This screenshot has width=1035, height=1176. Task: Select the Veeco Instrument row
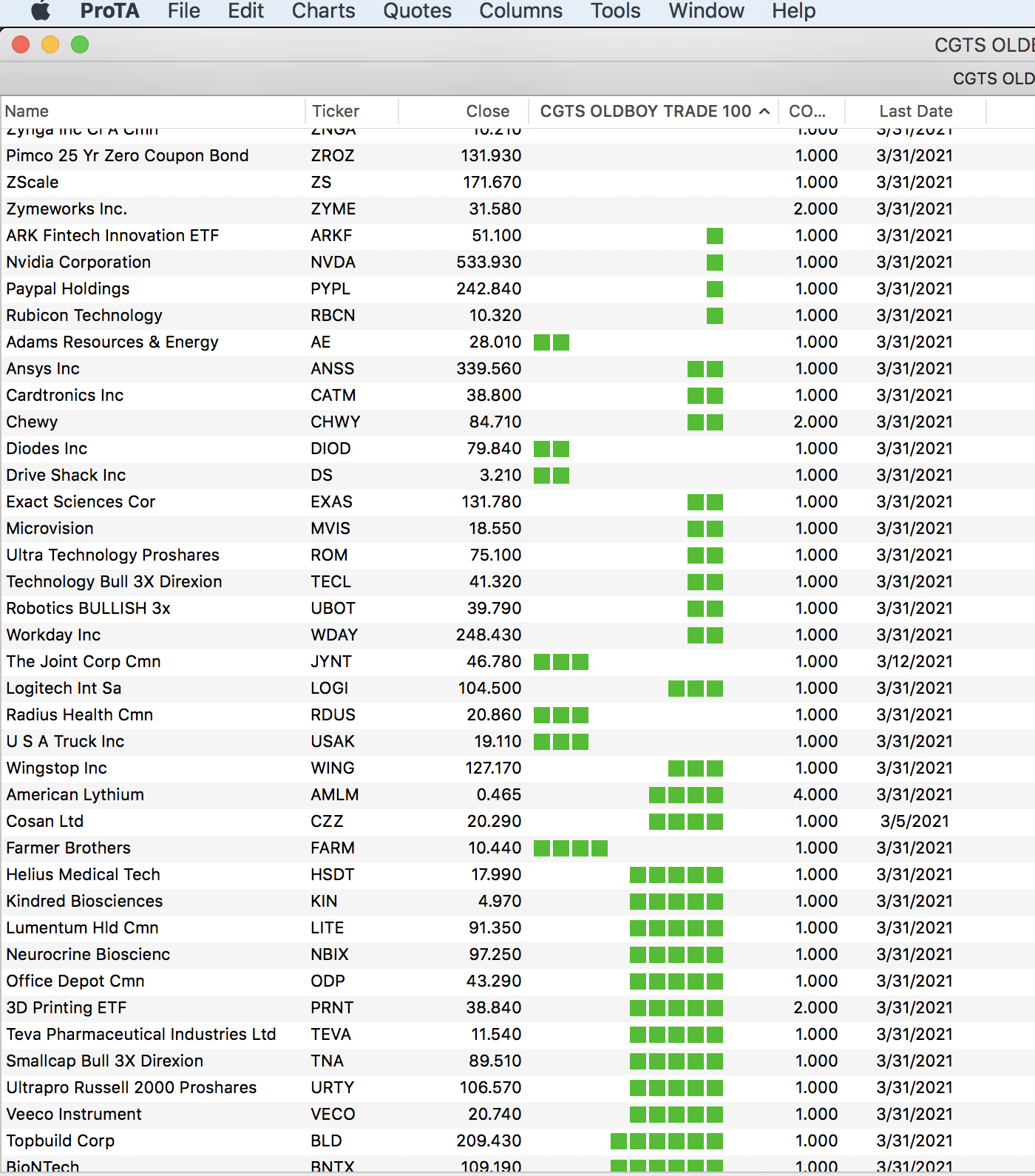tap(517, 1115)
